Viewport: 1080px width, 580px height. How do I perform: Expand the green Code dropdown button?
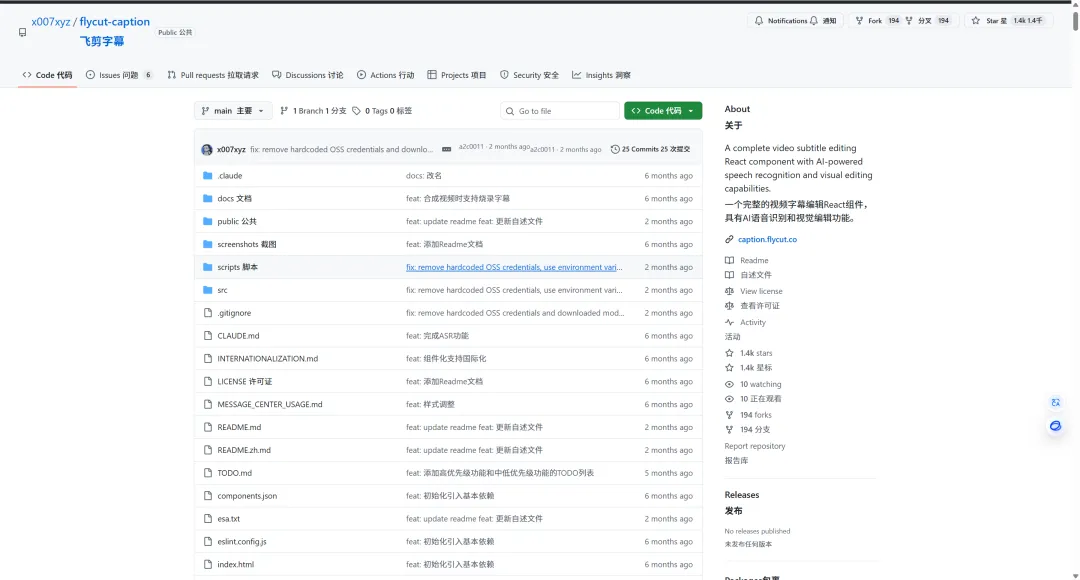coord(663,111)
